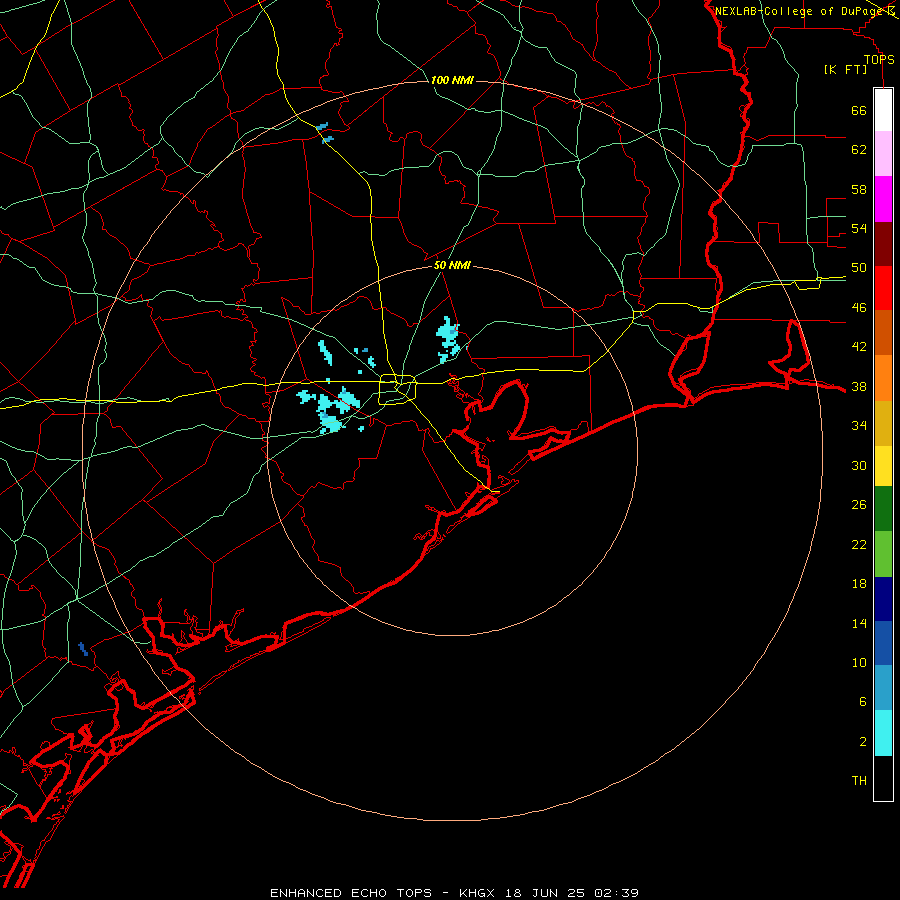The height and width of the screenshot is (900, 900).
Task: Click the dark green legend swatch
Action: (x=883, y=509)
